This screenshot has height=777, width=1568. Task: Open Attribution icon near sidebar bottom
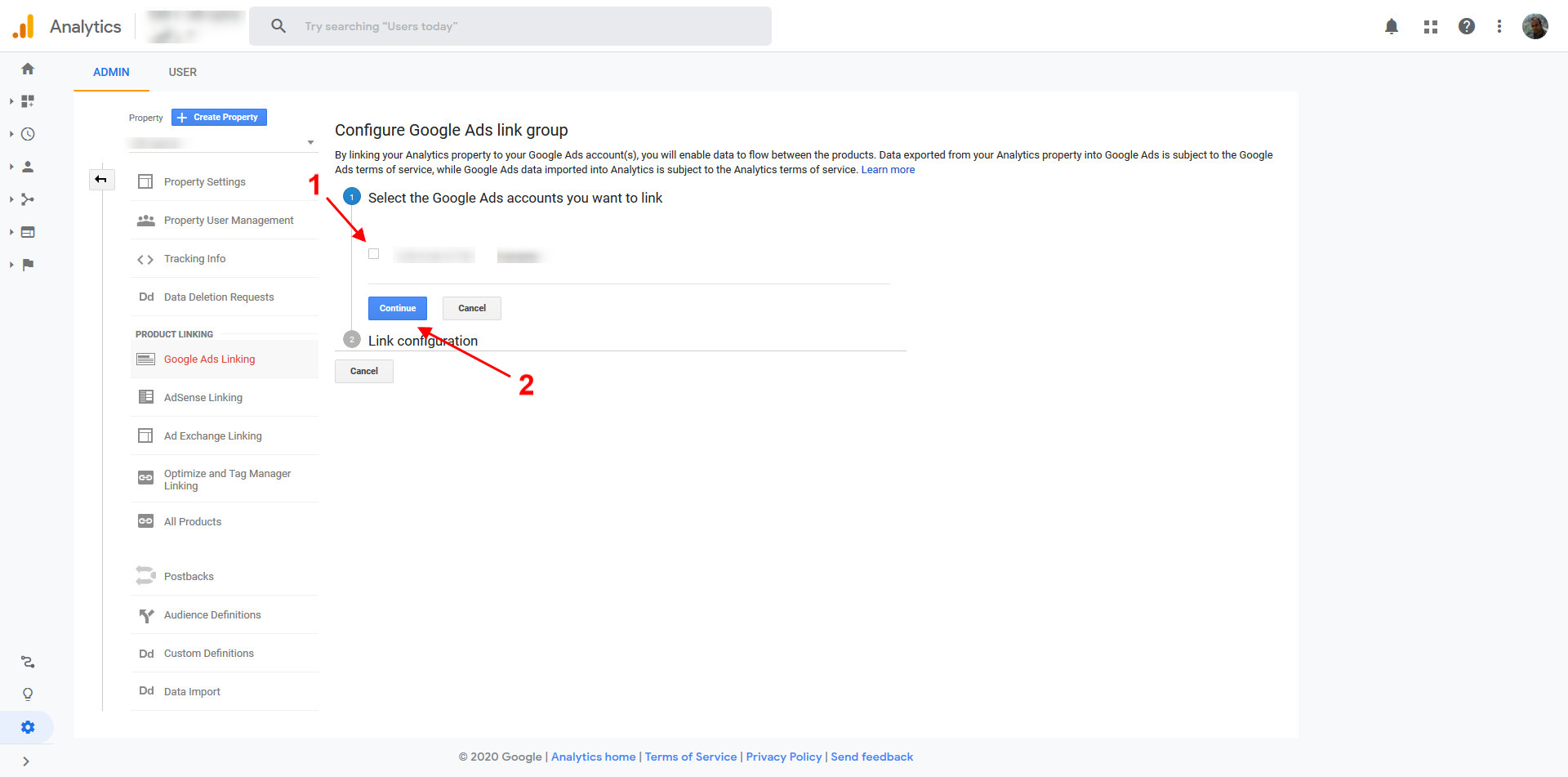(28, 662)
